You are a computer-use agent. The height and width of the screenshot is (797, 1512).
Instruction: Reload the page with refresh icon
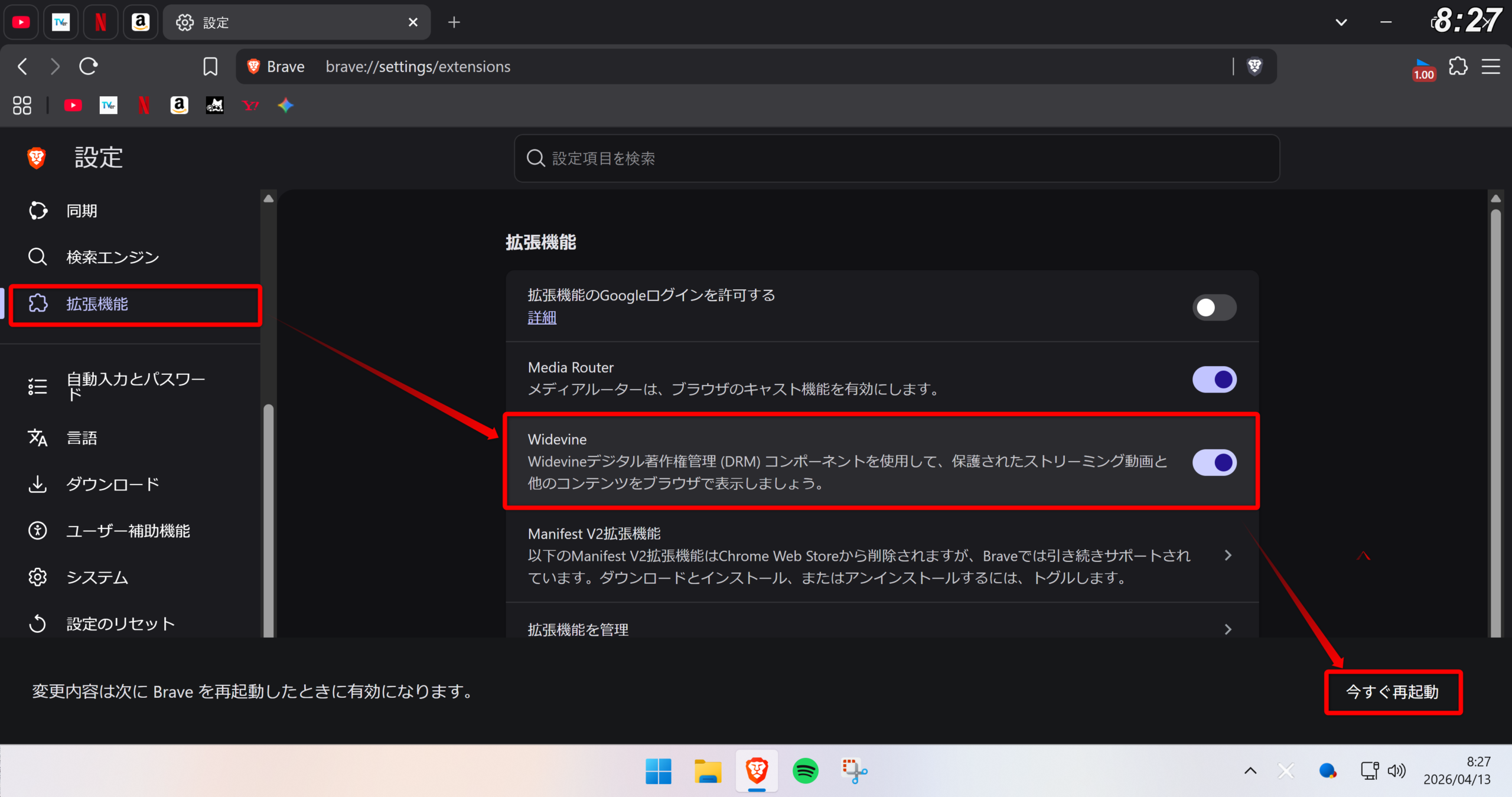[89, 66]
